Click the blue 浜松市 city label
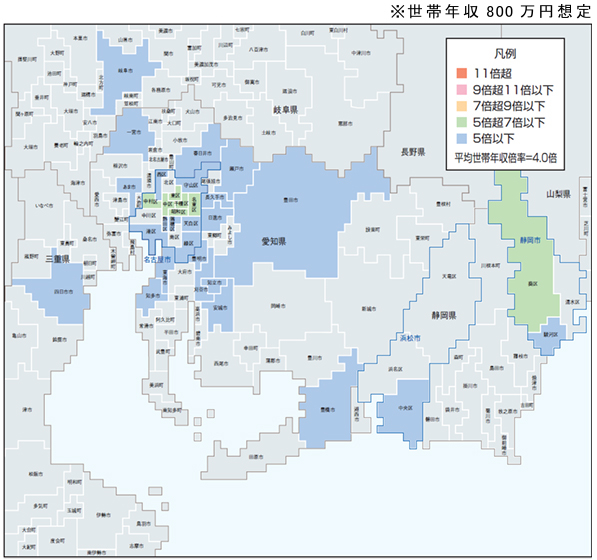The image size is (597, 560). pos(410,338)
